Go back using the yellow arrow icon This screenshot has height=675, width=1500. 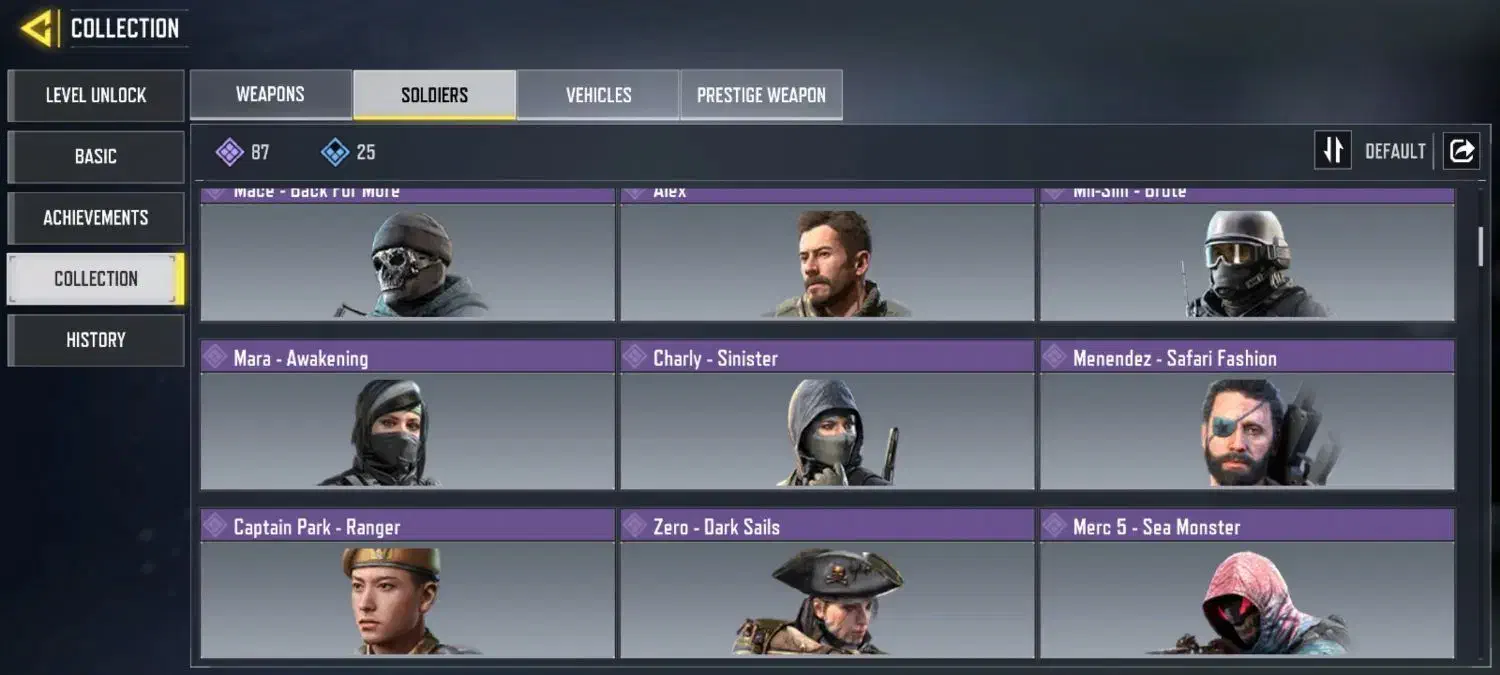point(38,28)
